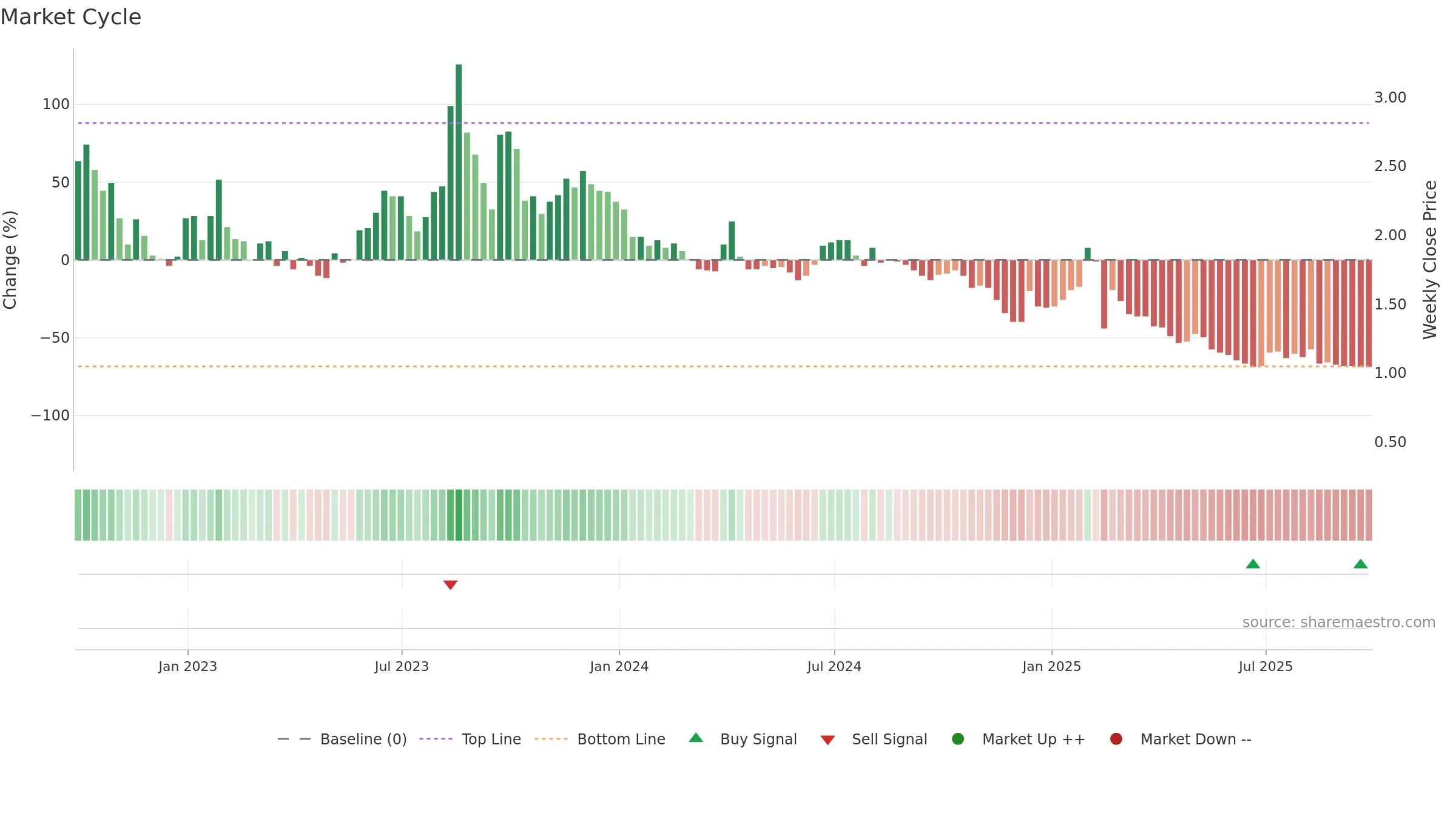Image resolution: width=1456 pixels, height=819 pixels.
Task: Click the Jan 2024 axis label
Action: (619, 667)
